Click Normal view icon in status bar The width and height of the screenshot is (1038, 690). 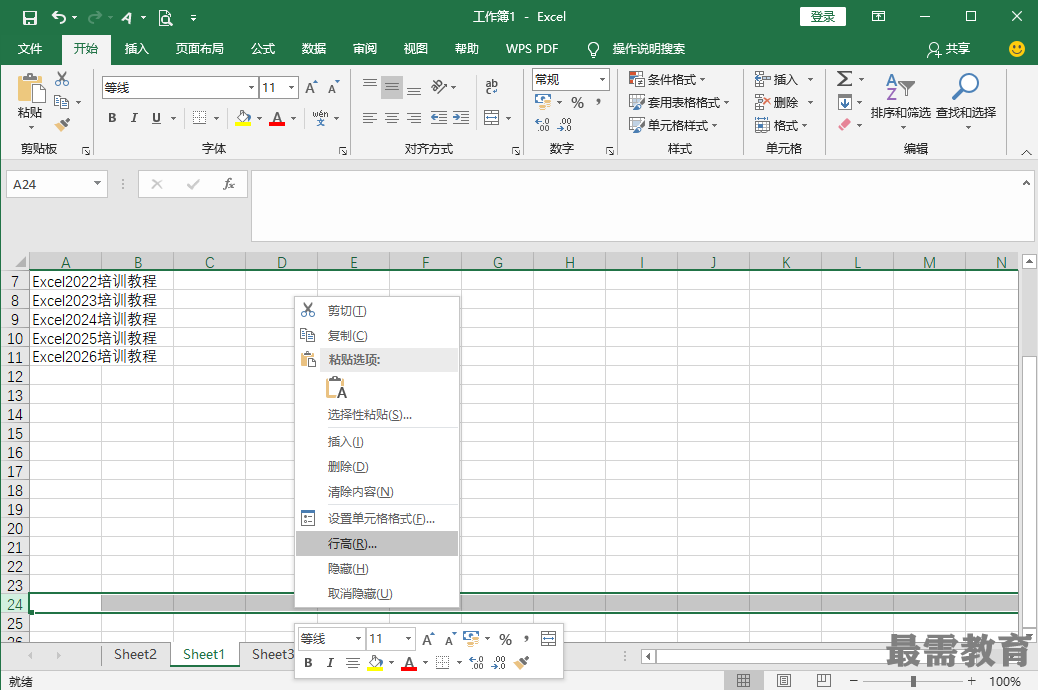[743, 681]
